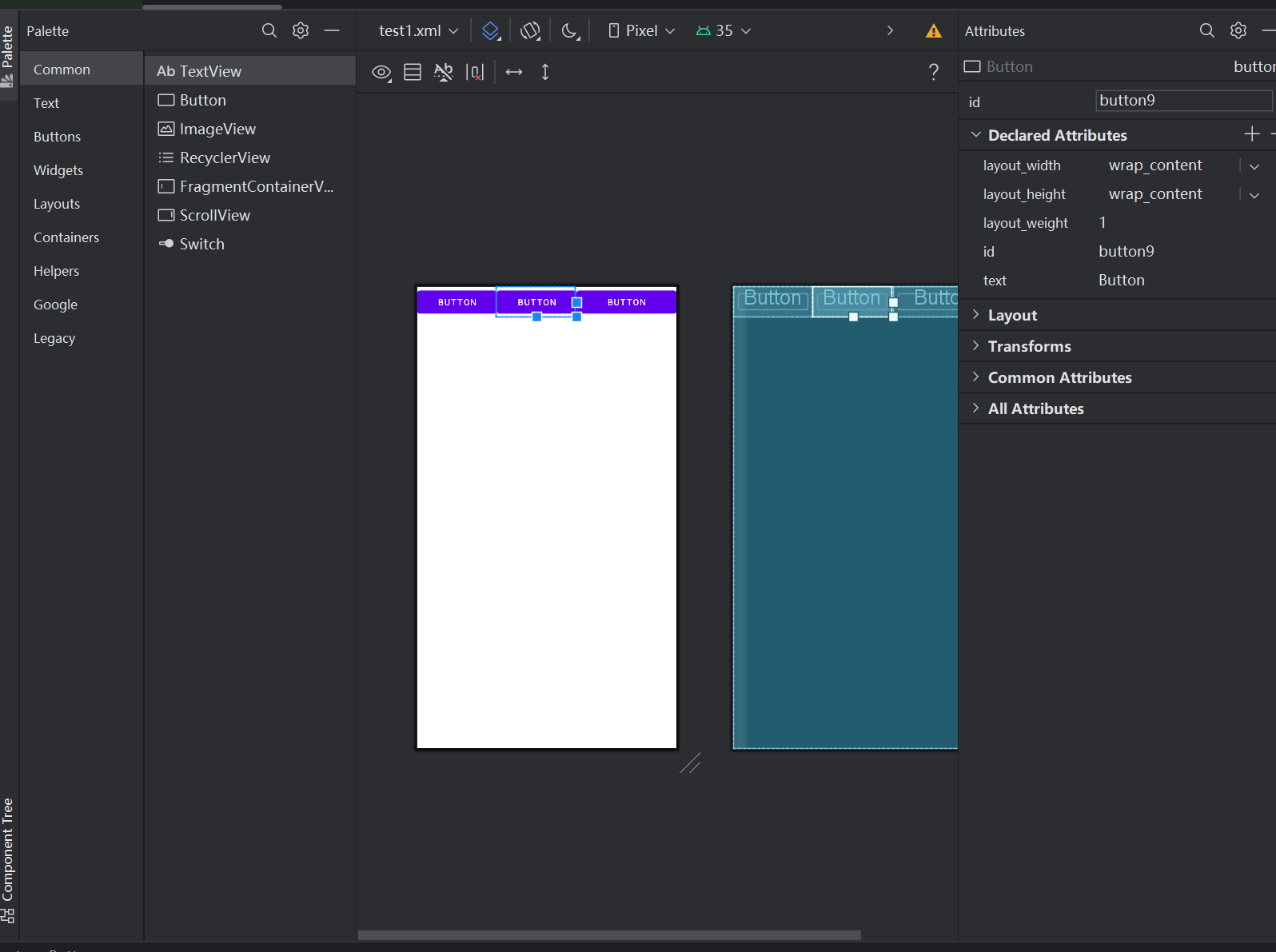Screen dimensions: 1276x952
Task: Pick ScrollView from palette list
Action: tap(250, 215)
